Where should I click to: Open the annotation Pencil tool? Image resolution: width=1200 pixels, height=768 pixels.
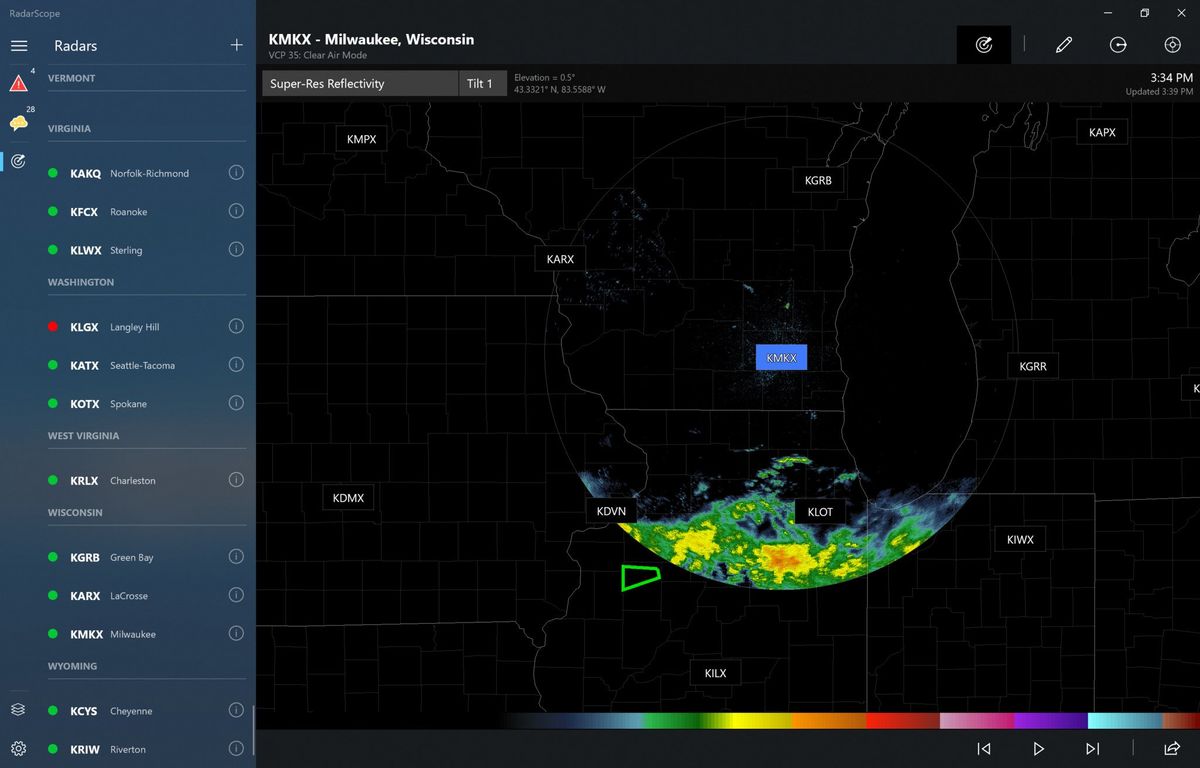1063,45
